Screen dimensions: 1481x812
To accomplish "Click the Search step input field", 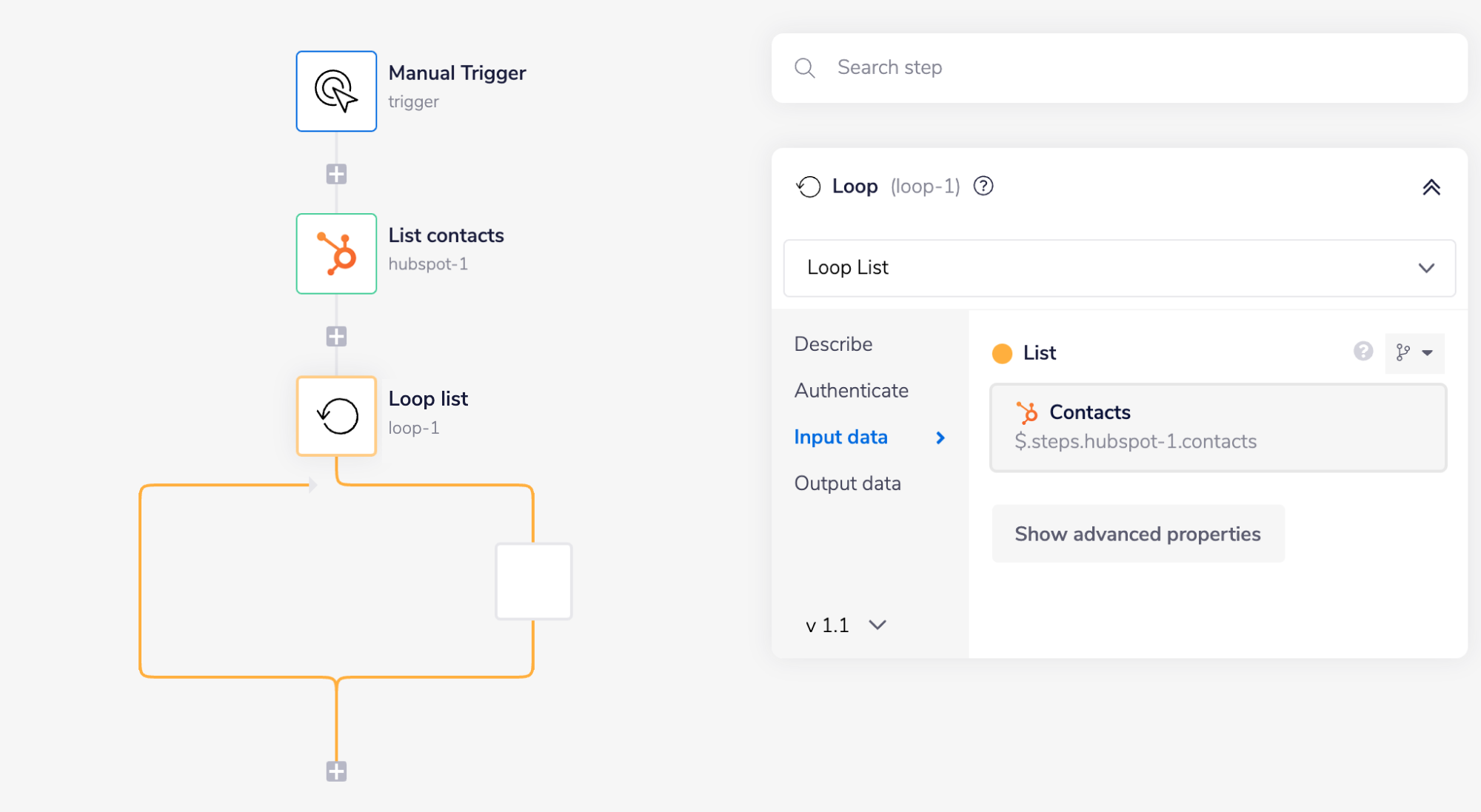I will point(1037,67).
